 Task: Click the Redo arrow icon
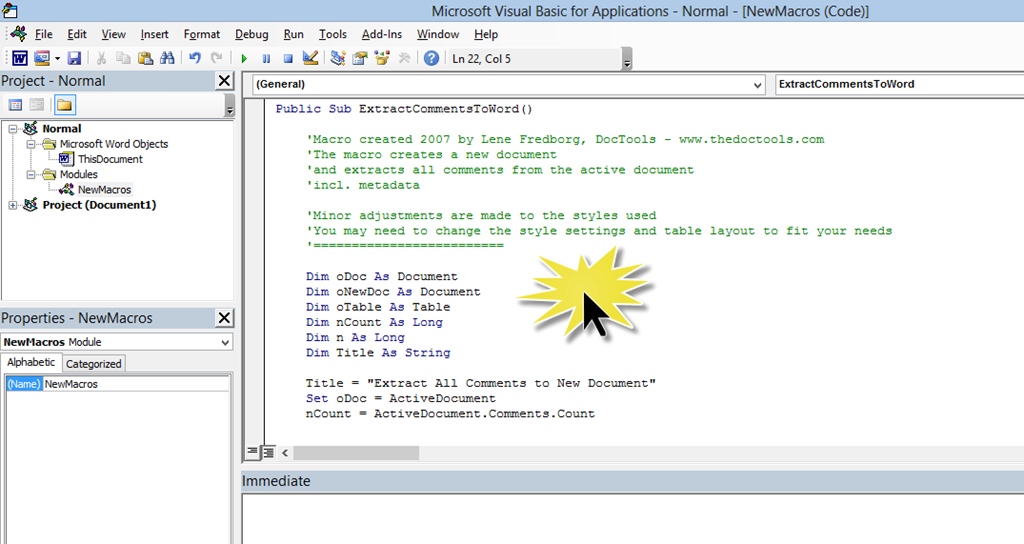click(217, 58)
